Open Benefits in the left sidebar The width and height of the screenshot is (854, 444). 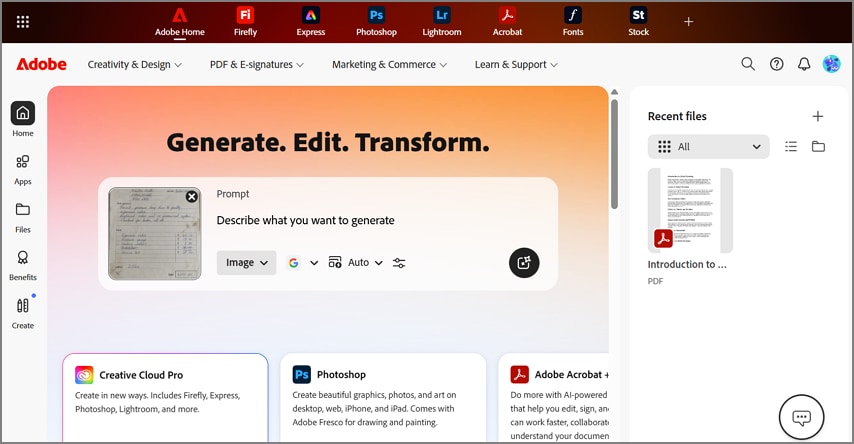[23, 266]
